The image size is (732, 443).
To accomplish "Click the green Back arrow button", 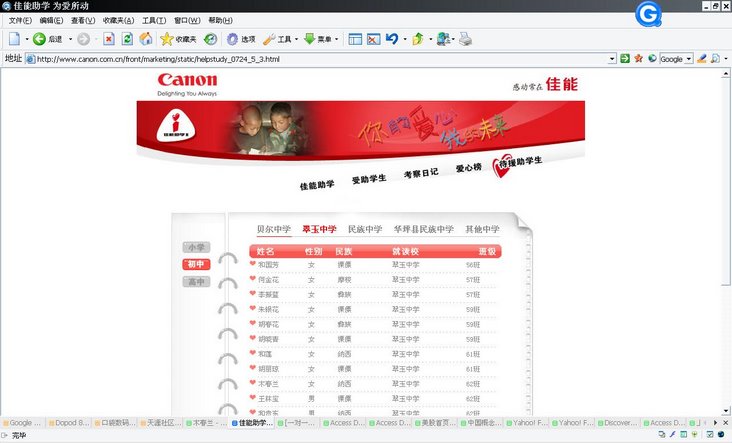I will (x=39, y=39).
